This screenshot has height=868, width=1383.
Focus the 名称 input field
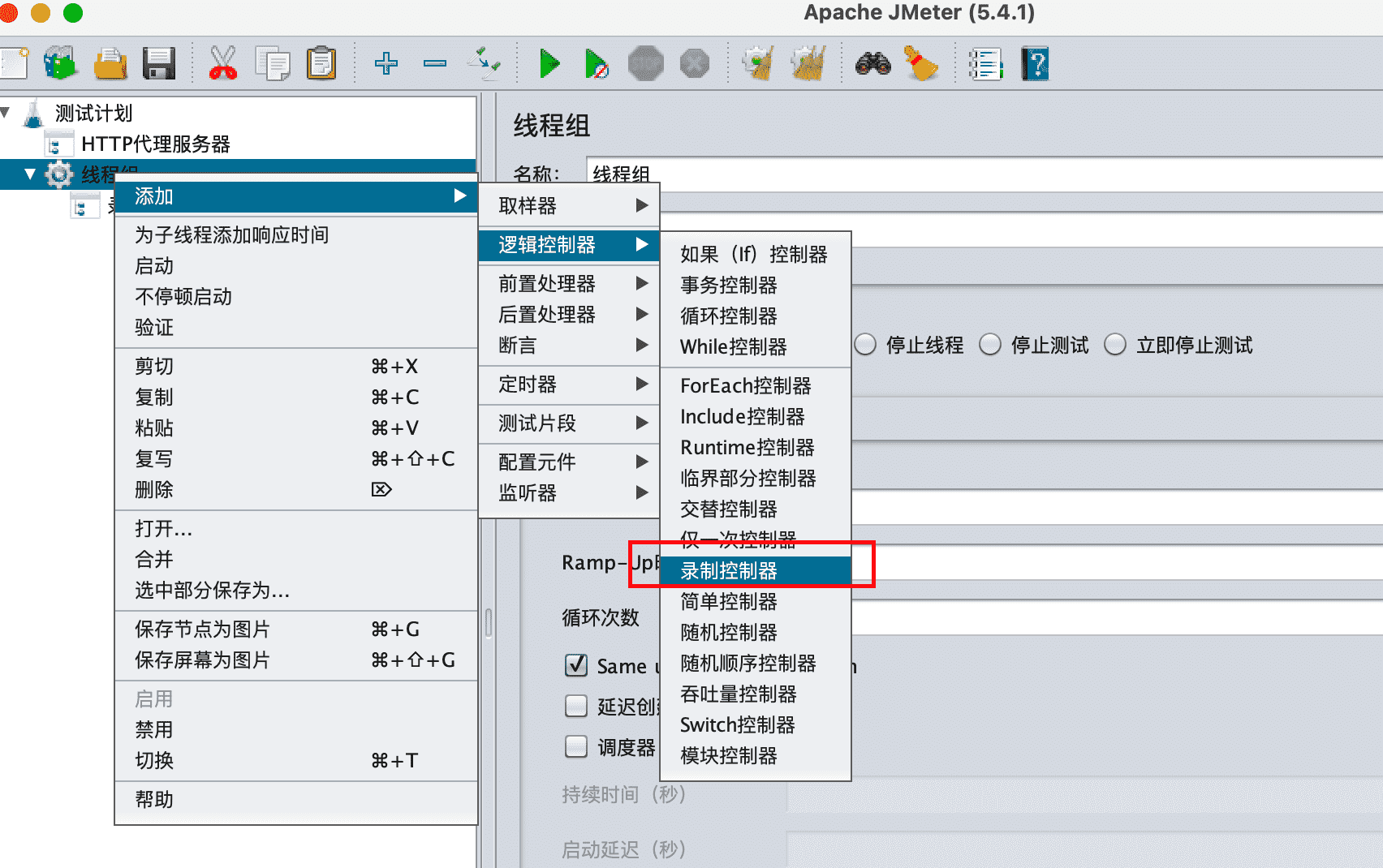(984, 173)
